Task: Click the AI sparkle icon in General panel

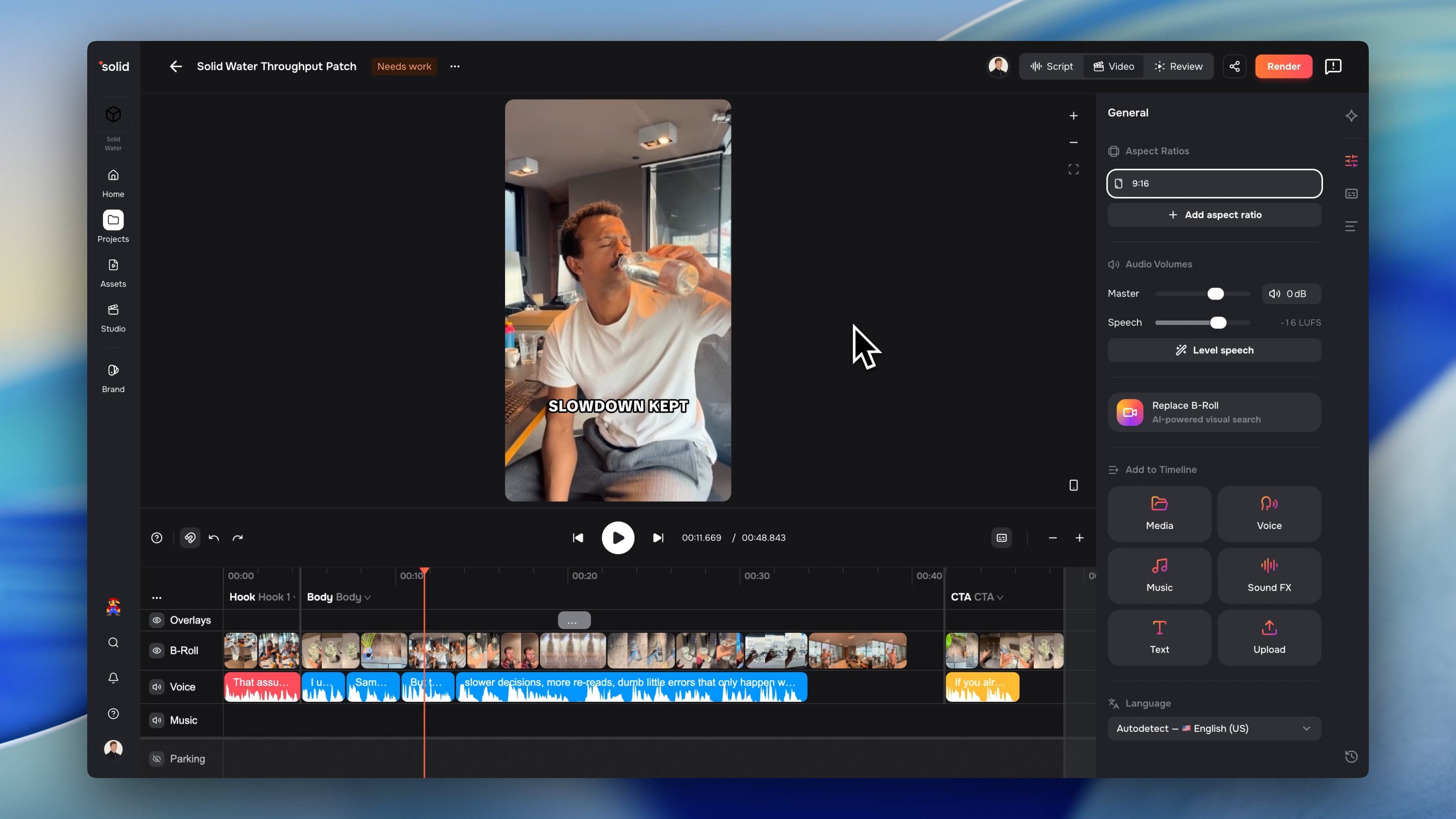Action: pyautogui.click(x=1351, y=116)
